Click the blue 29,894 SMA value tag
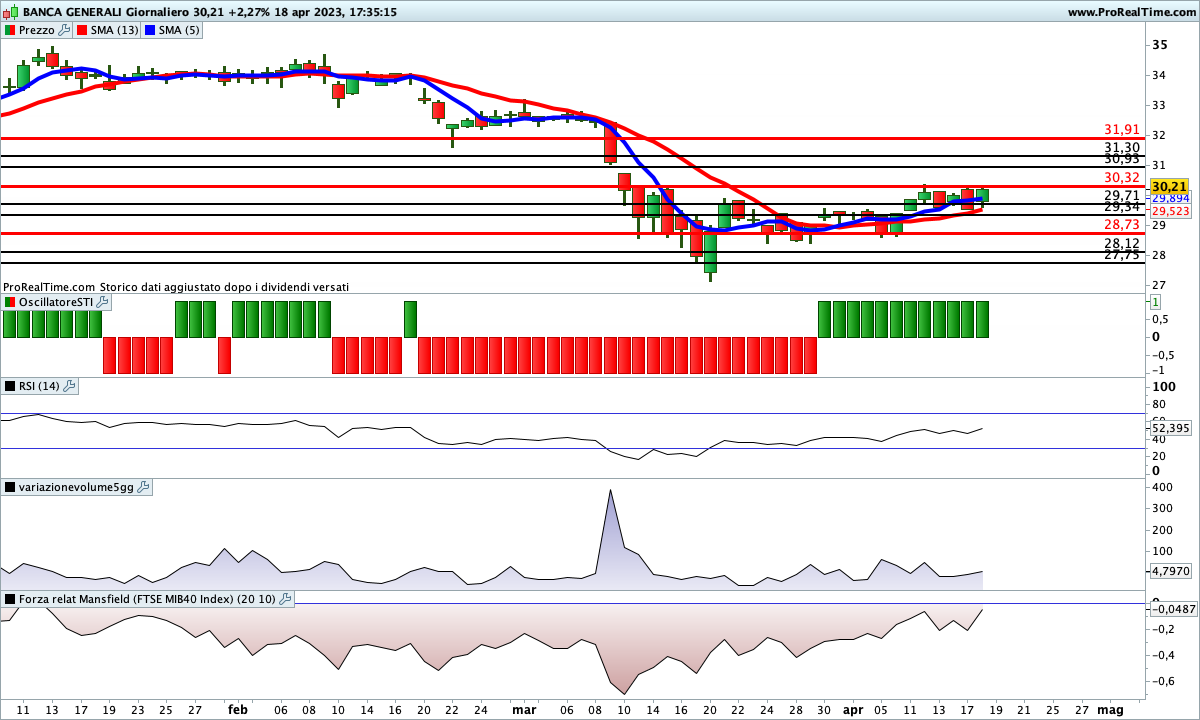This screenshot has width=1200, height=720. [1170, 199]
